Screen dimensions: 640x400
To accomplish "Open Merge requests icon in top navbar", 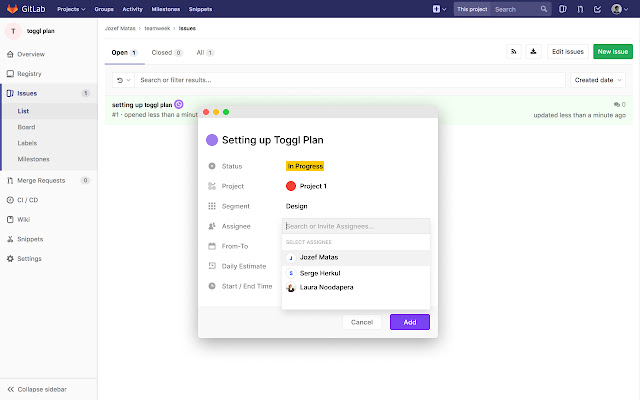I will [x=580, y=9].
